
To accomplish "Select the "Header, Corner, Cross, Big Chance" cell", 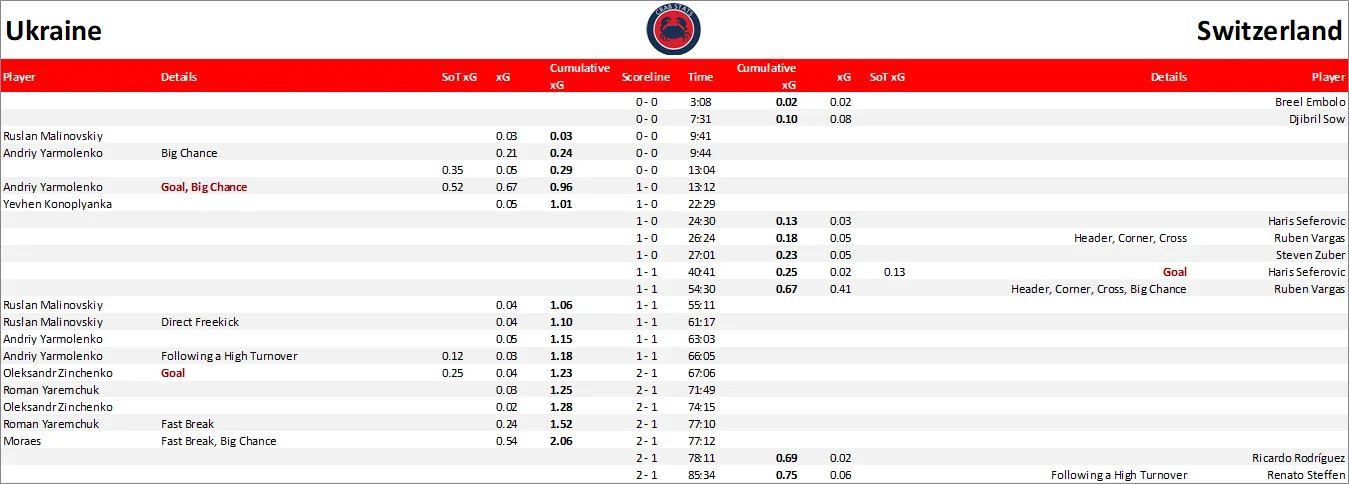I will 1098,289.
